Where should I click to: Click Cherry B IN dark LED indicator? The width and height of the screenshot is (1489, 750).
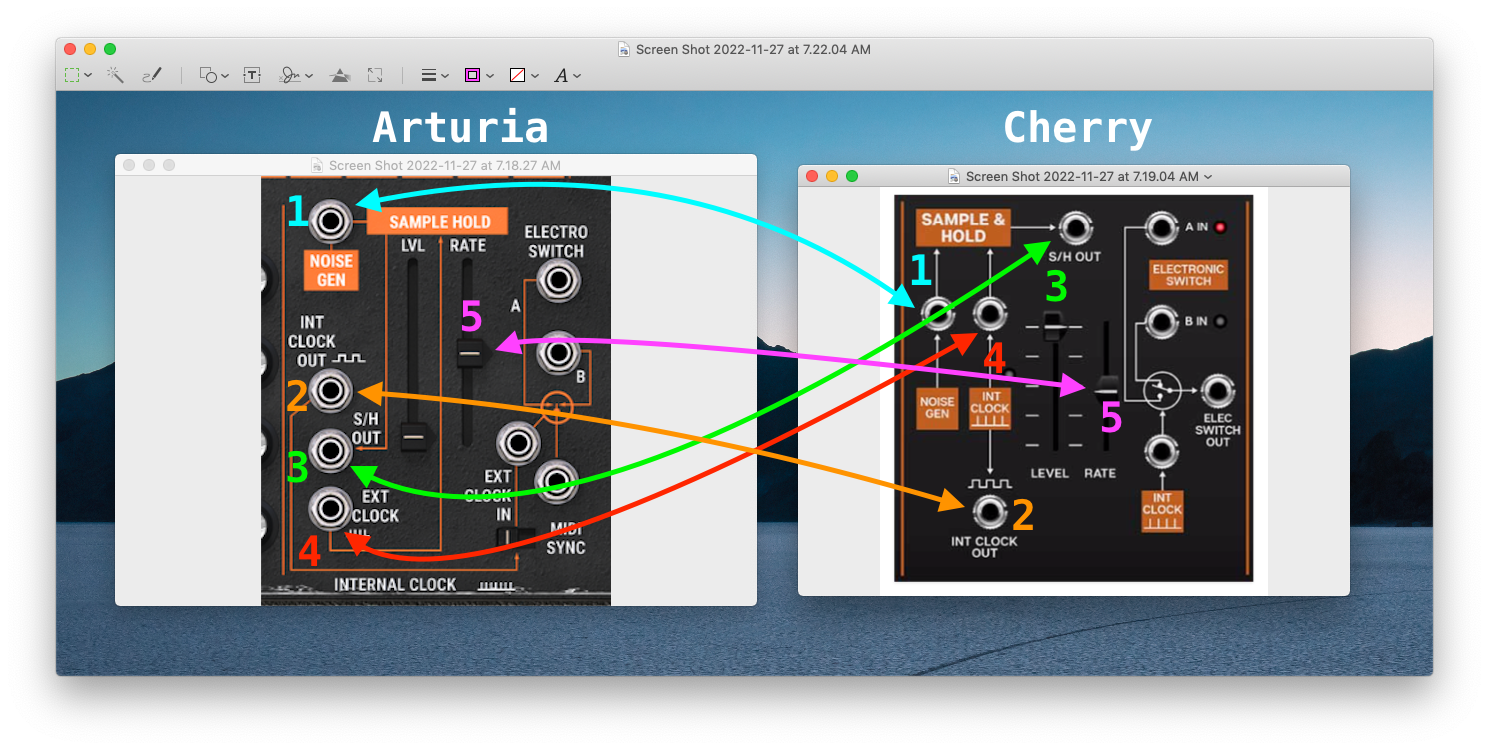pos(1220,322)
